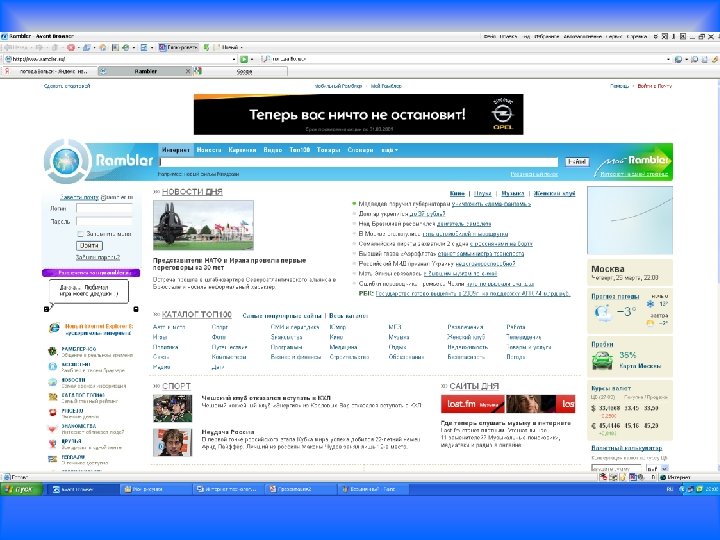Tick the remember me checkbox in login form
This screenshot has height=540, width=720.
click(x=80, y=234)
